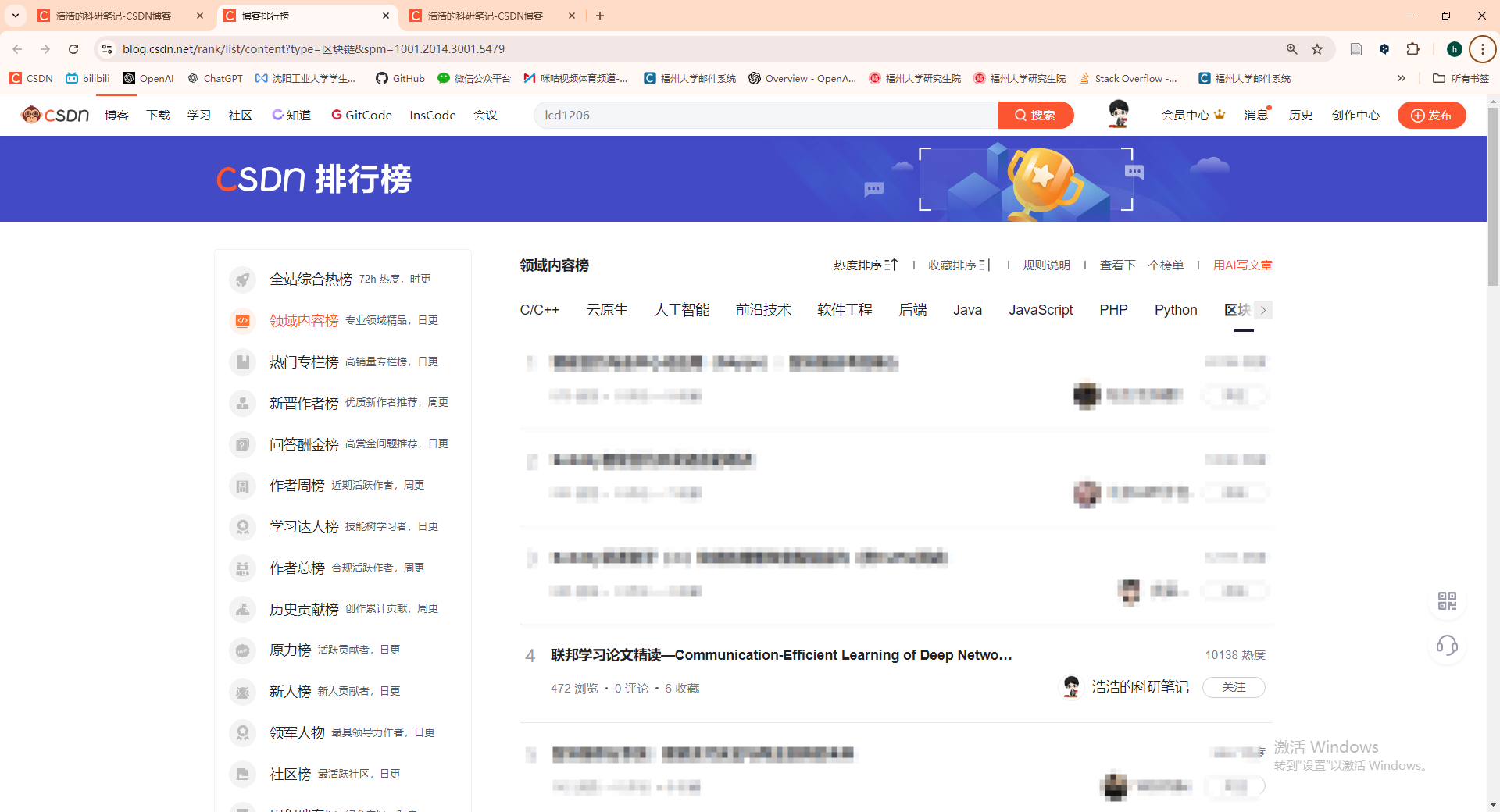Open 历史 in header
1500x812 pixels.
(1301, 115)
